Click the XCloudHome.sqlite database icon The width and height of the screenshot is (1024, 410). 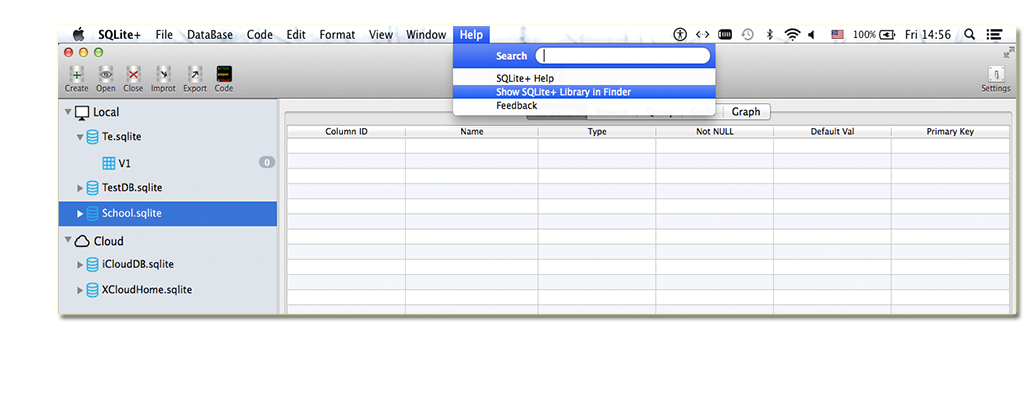coord(93,290)
